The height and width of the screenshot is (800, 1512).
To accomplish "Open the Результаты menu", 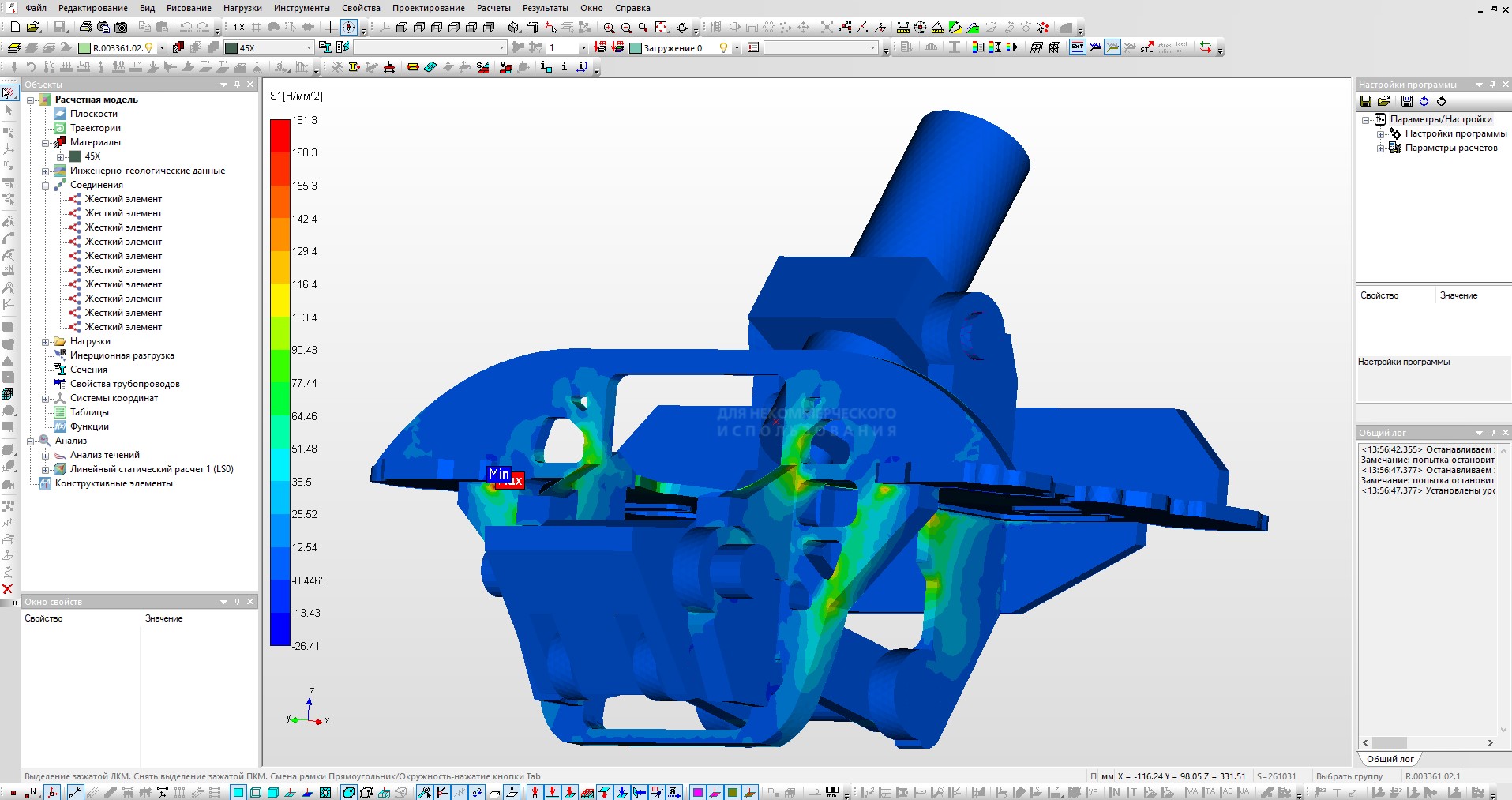I will [545, 8].
